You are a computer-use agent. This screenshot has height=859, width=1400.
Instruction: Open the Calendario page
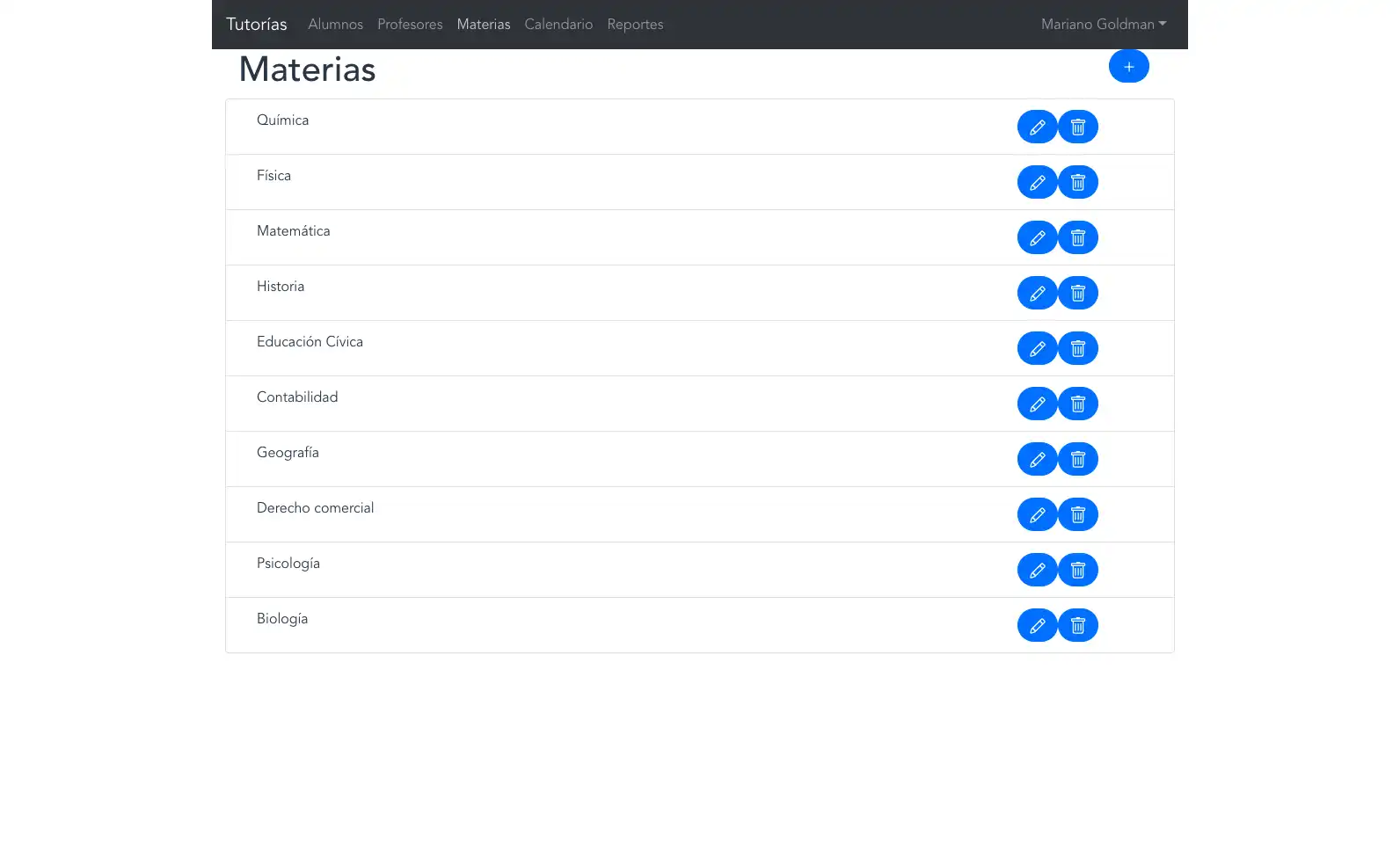coord(558,25)
